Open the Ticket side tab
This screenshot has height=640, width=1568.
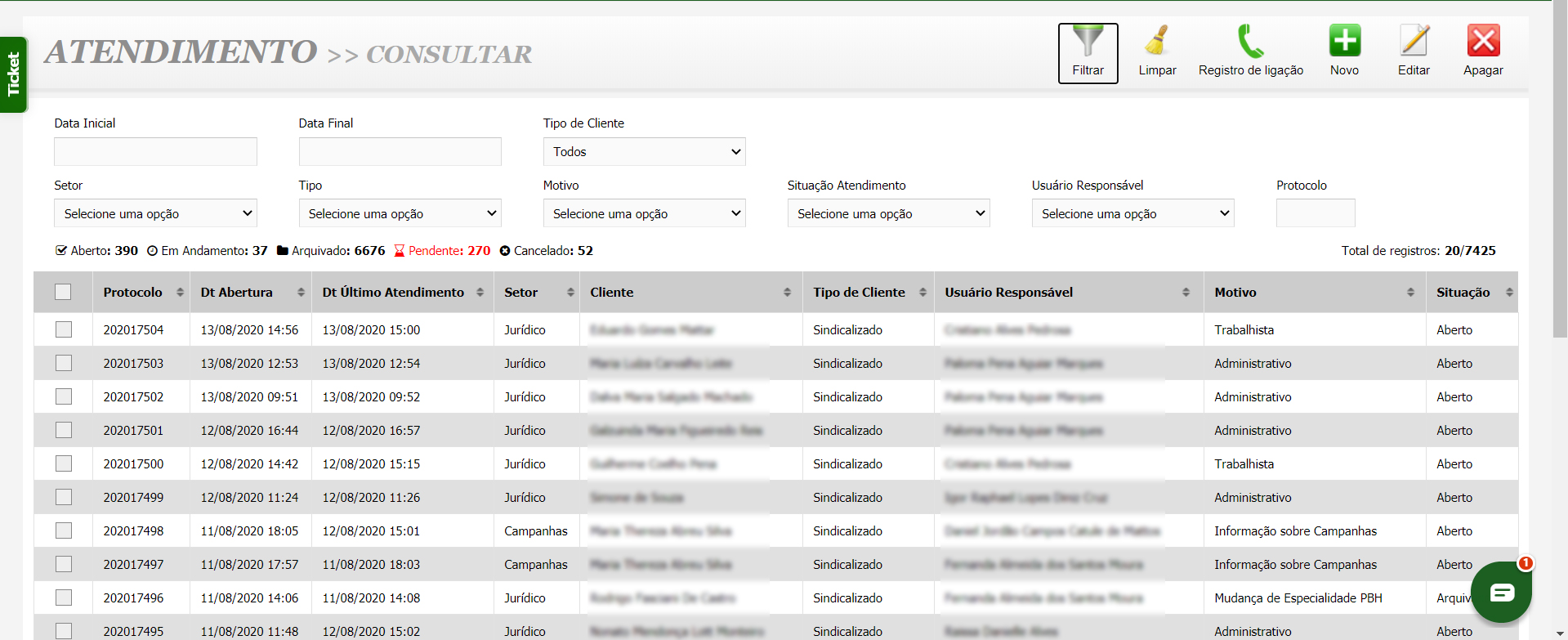pos(13,74)
